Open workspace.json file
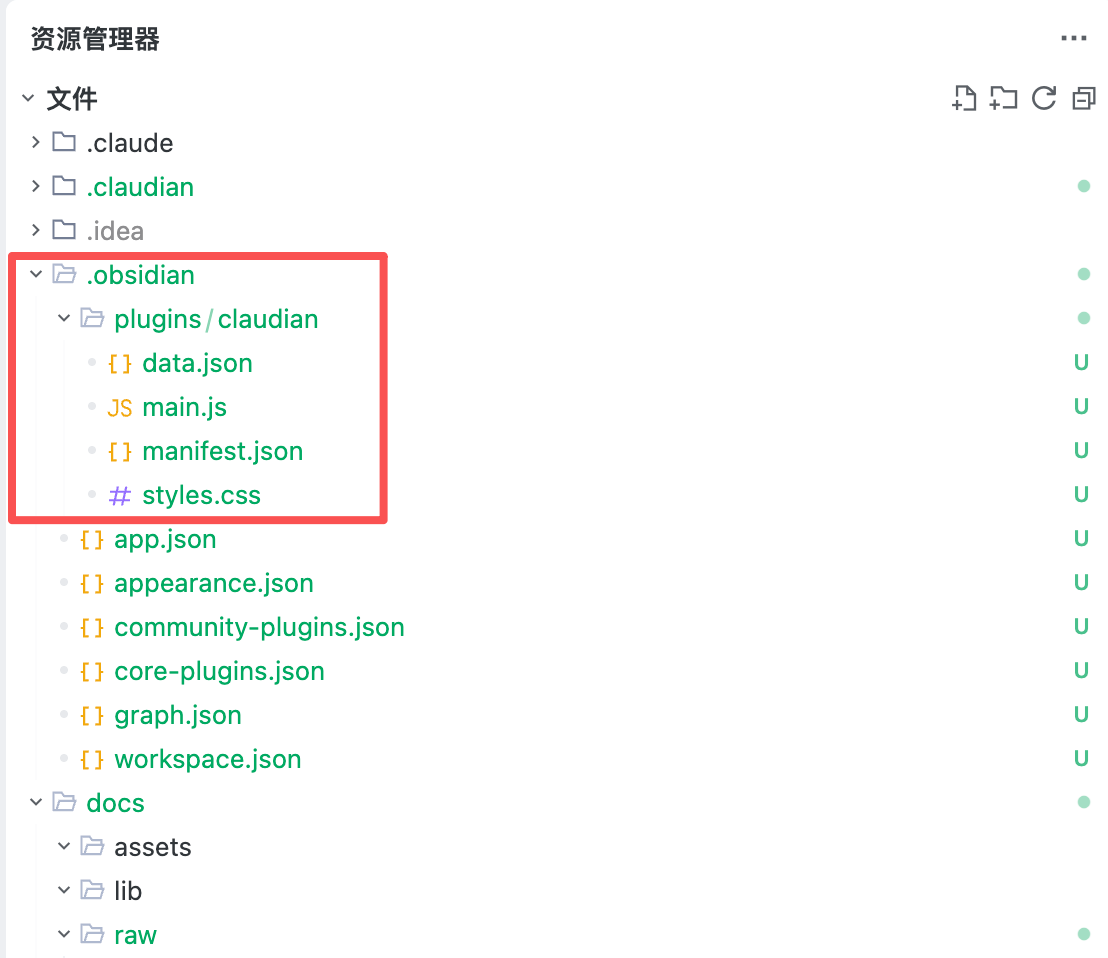Image resolution: width=1108 pixels, height=958 pixels. [x=207, y=759]
